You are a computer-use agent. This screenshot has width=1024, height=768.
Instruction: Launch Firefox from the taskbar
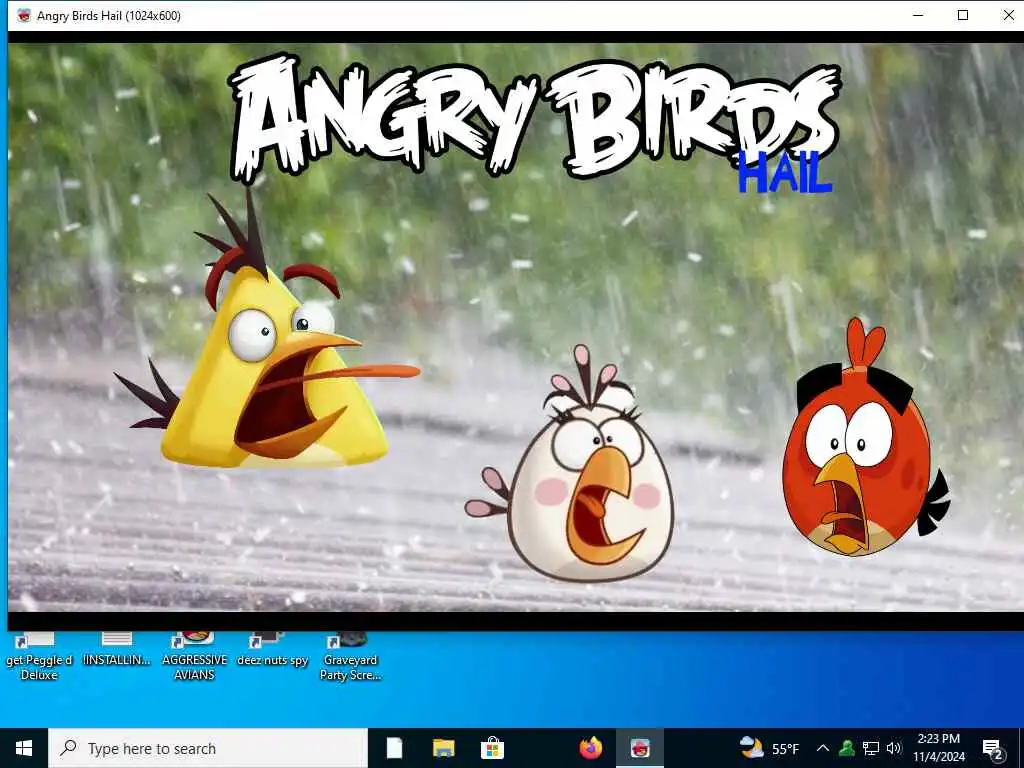coord(591,748)
